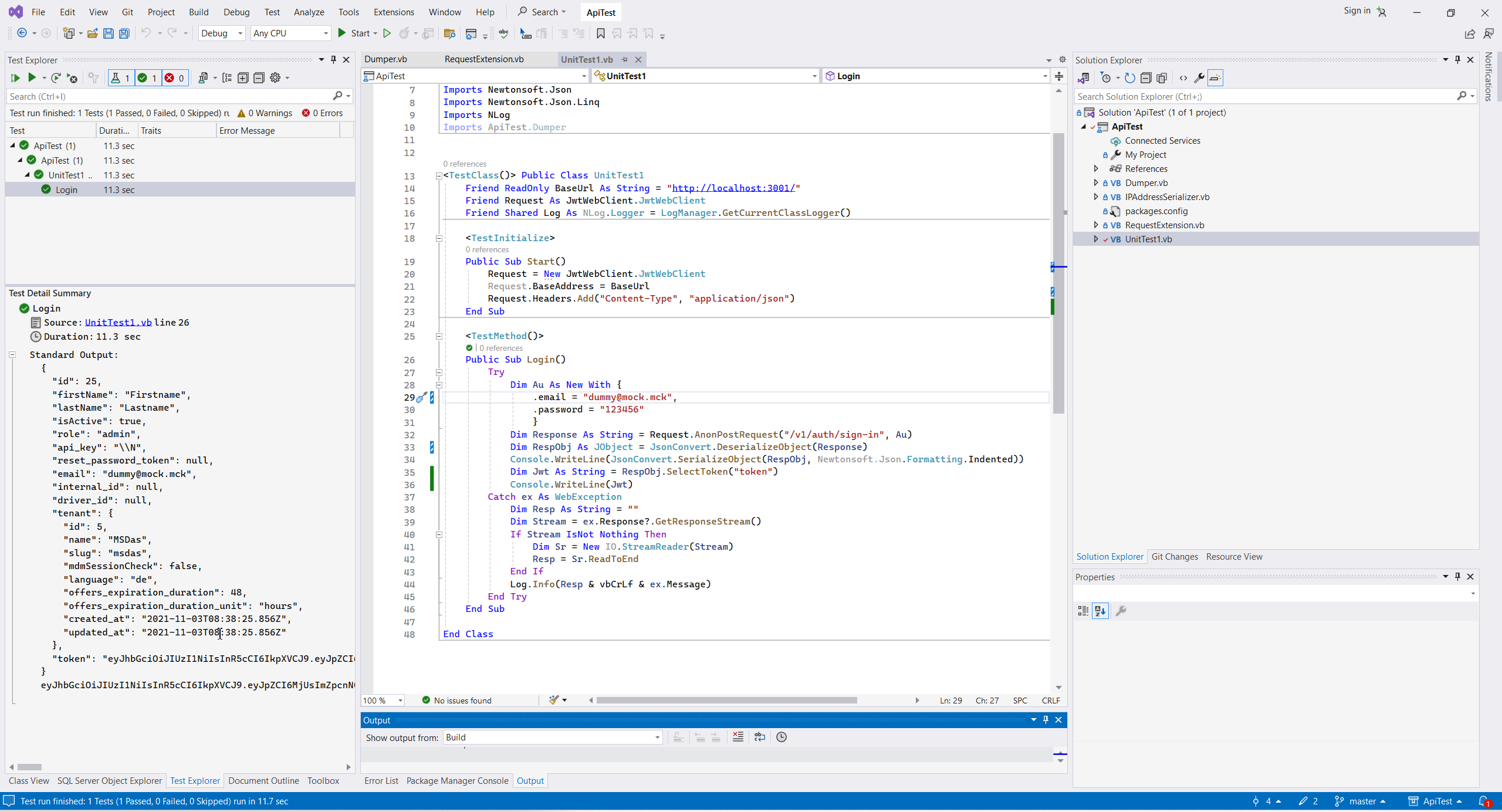Screen dimensions: 1502x812
Task: Run All Tests In View icon
Action: tap(15, 78)
